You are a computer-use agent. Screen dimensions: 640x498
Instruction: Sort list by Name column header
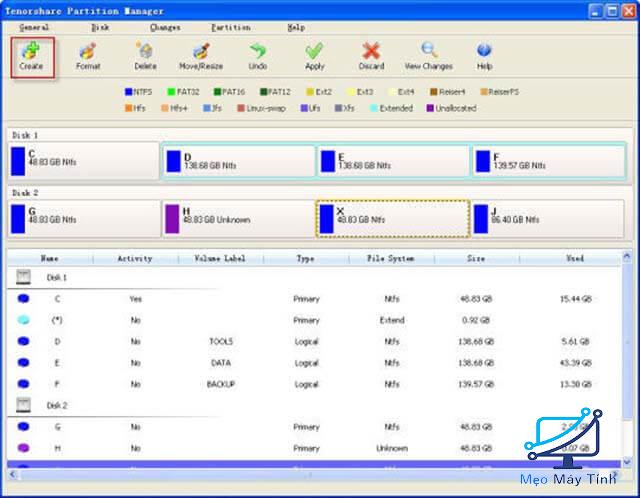[50, 258]
